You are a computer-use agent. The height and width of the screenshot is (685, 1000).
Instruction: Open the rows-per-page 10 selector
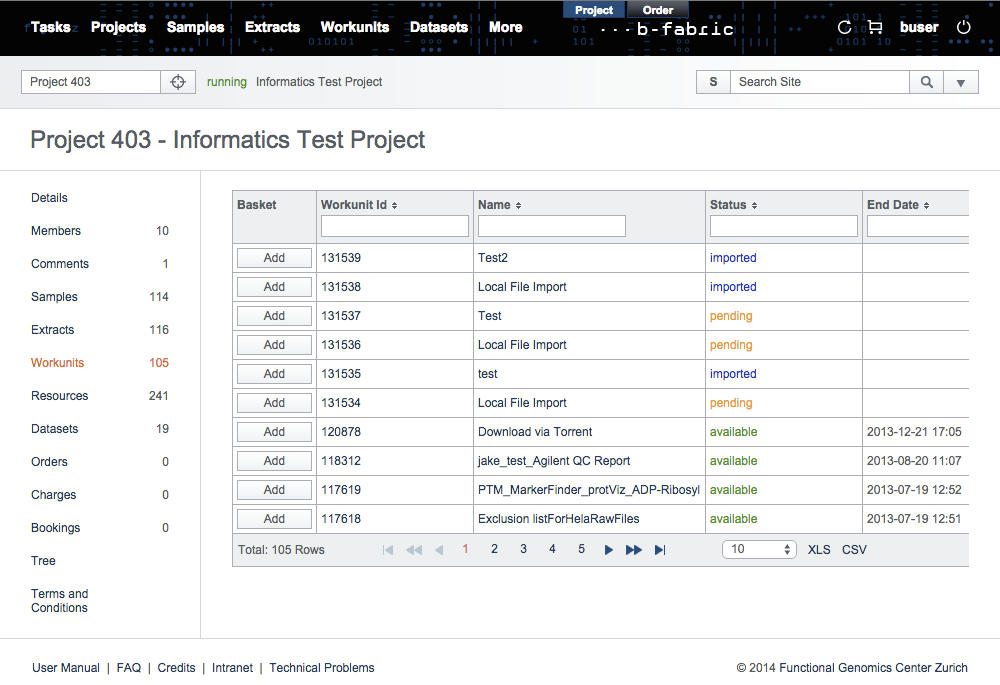point(759,549)
